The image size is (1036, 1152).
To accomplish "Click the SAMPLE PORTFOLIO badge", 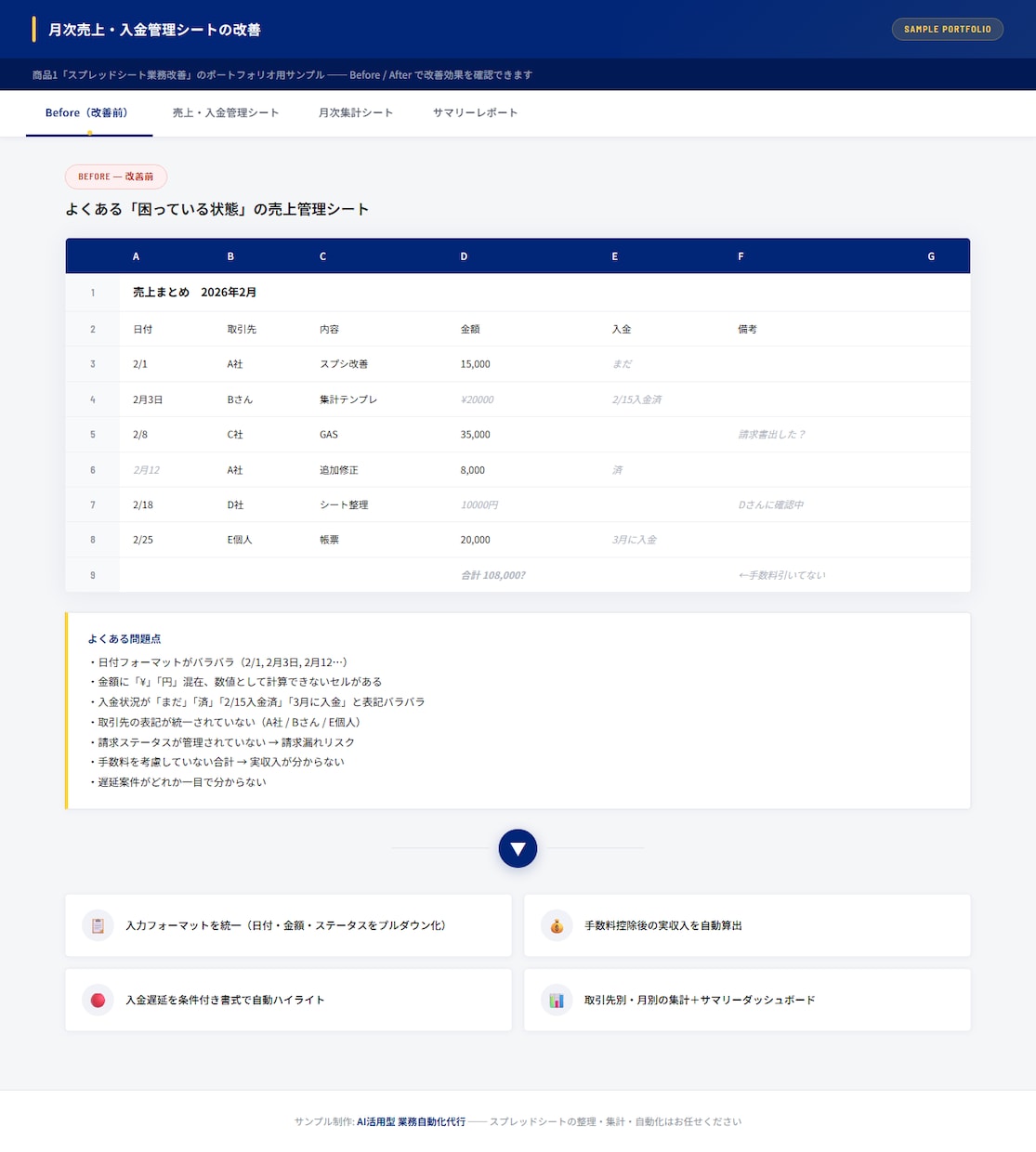I will pyautogui.click(x=948, y=29).
